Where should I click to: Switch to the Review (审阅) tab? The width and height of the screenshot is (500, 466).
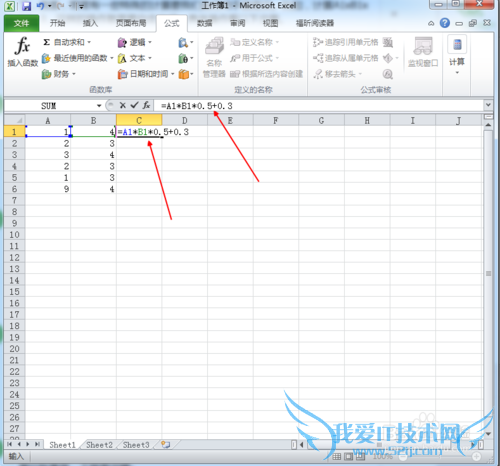coord(238,23)
